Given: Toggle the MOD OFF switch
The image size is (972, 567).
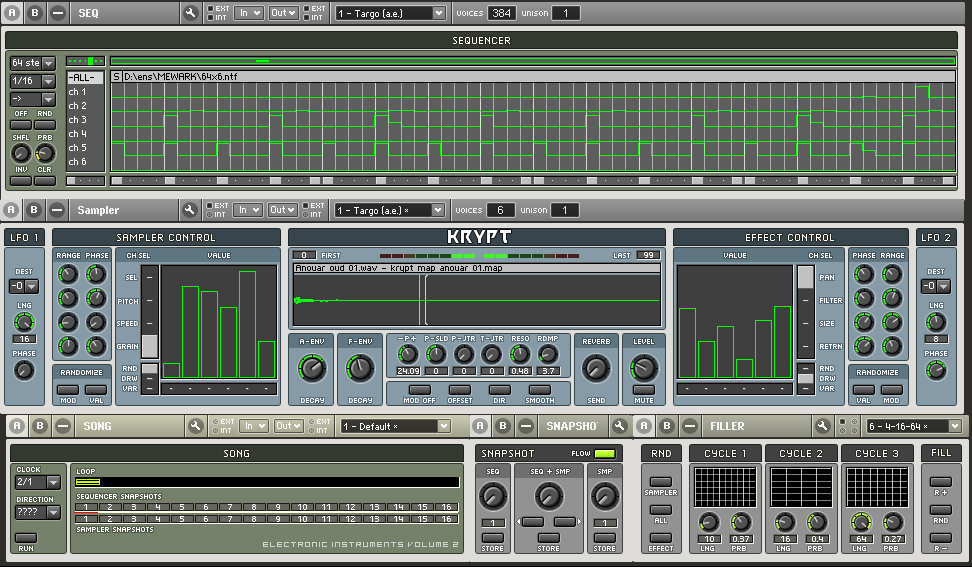Looking at the screenshot, I should [420, 390].
